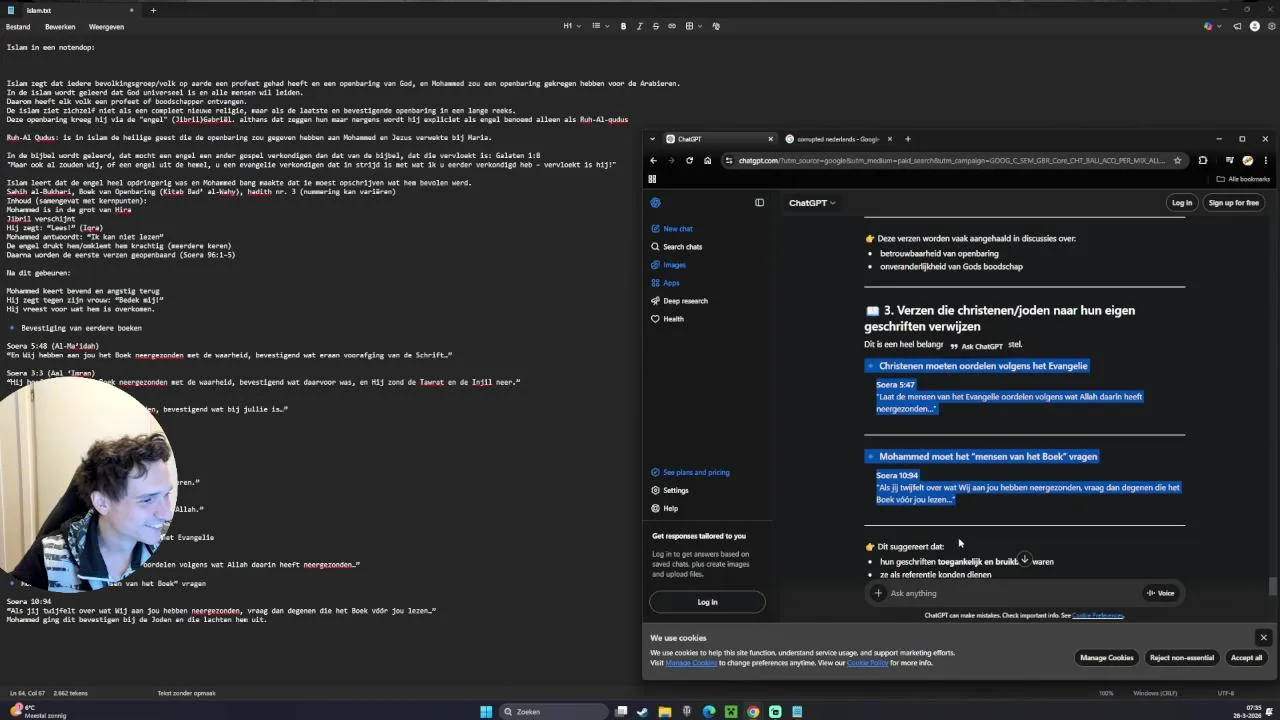Toggle italic formatting in Notepad toolbar
Image resolution: width=1280 pixels, height=720 pixels.
(x=639, y=26)
